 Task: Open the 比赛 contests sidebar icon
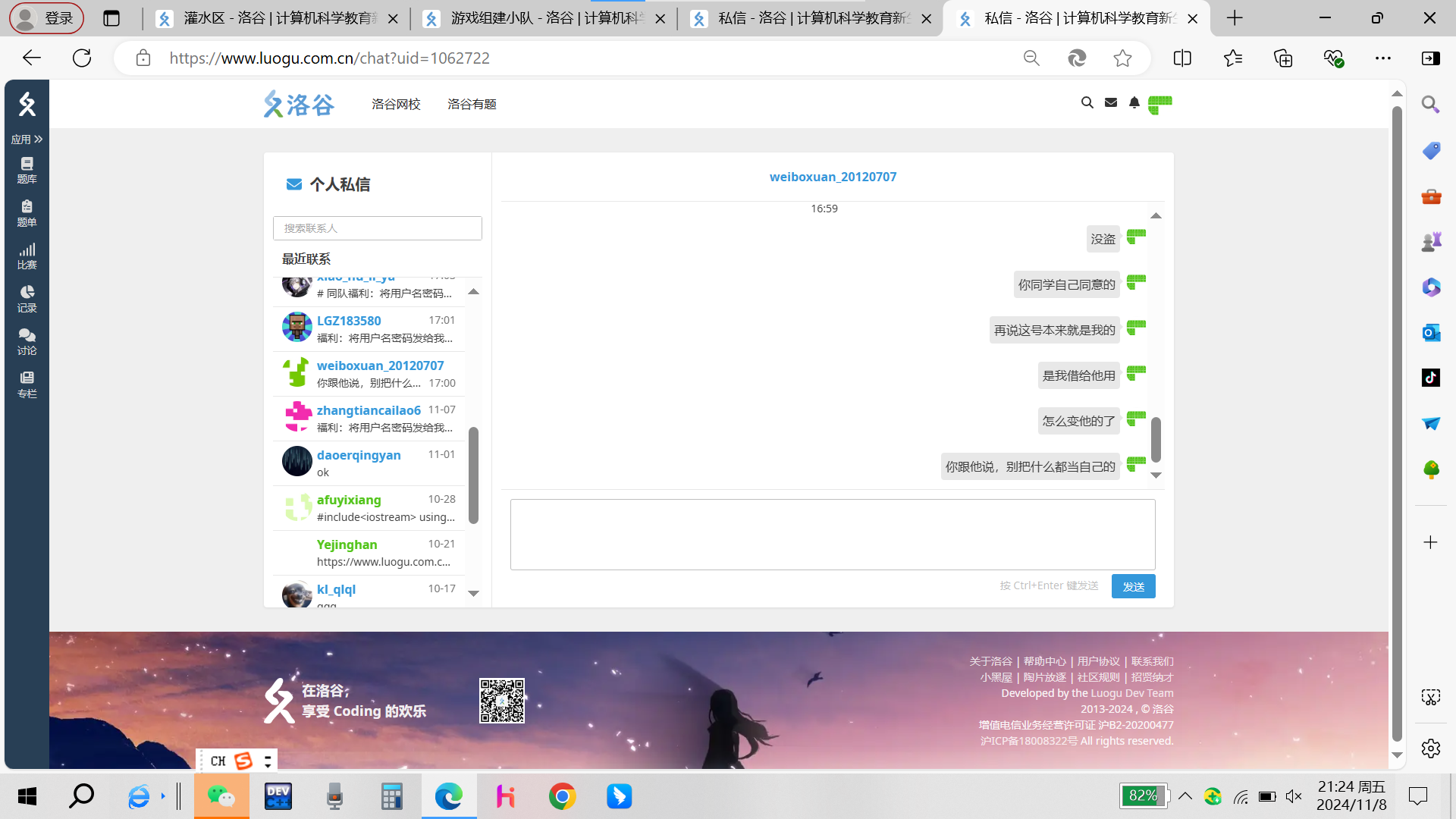tap(27, 256)
